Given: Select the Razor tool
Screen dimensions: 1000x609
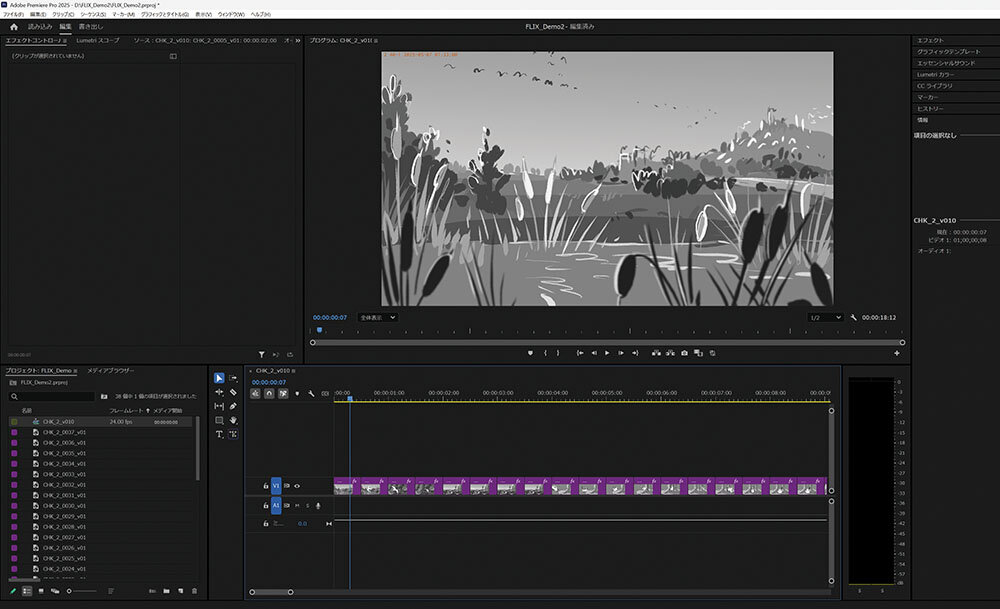Looking at the screenshot, I should click(x=233, y=392).
